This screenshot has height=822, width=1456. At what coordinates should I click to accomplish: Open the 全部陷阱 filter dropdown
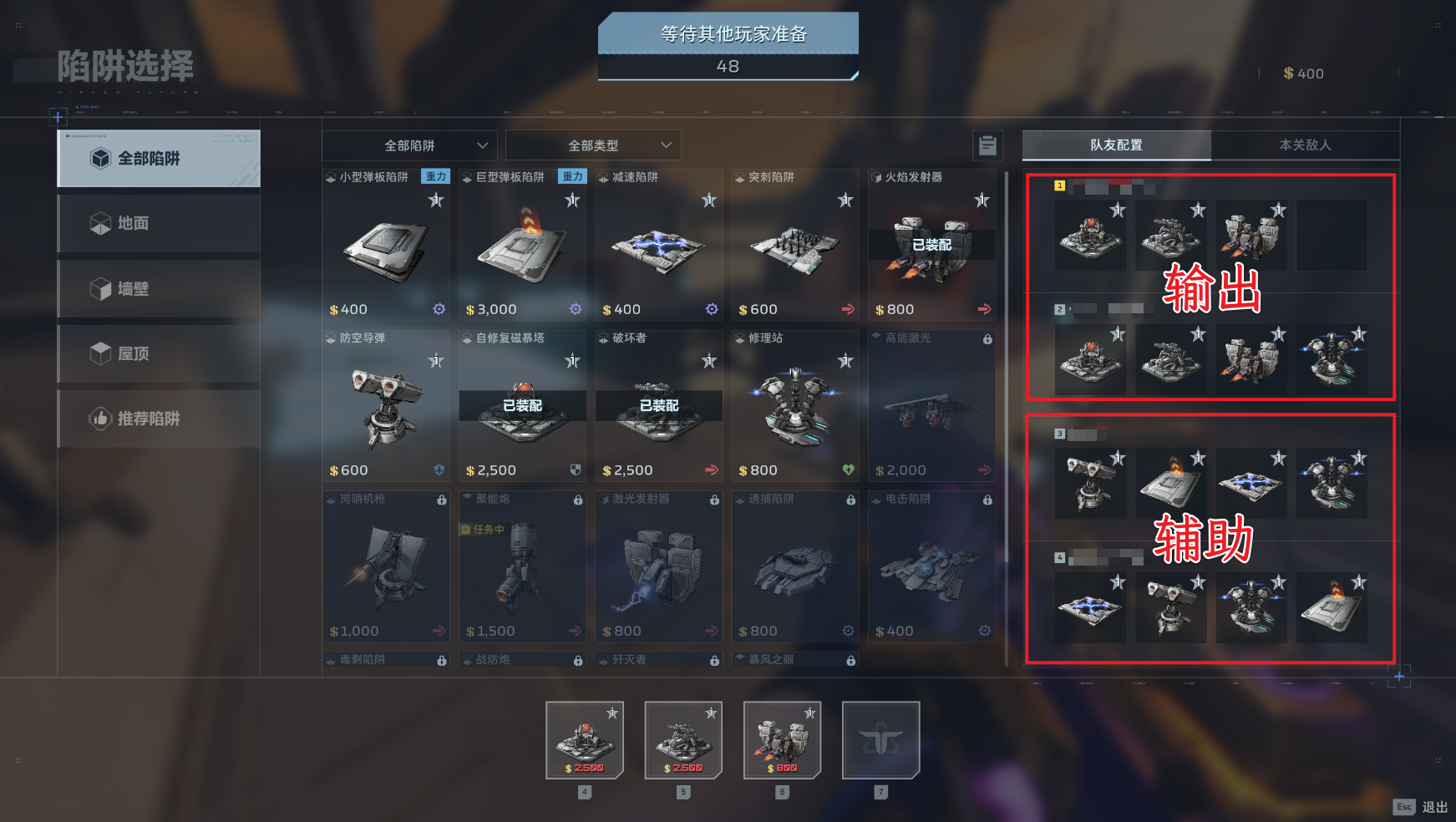point(409,145)
